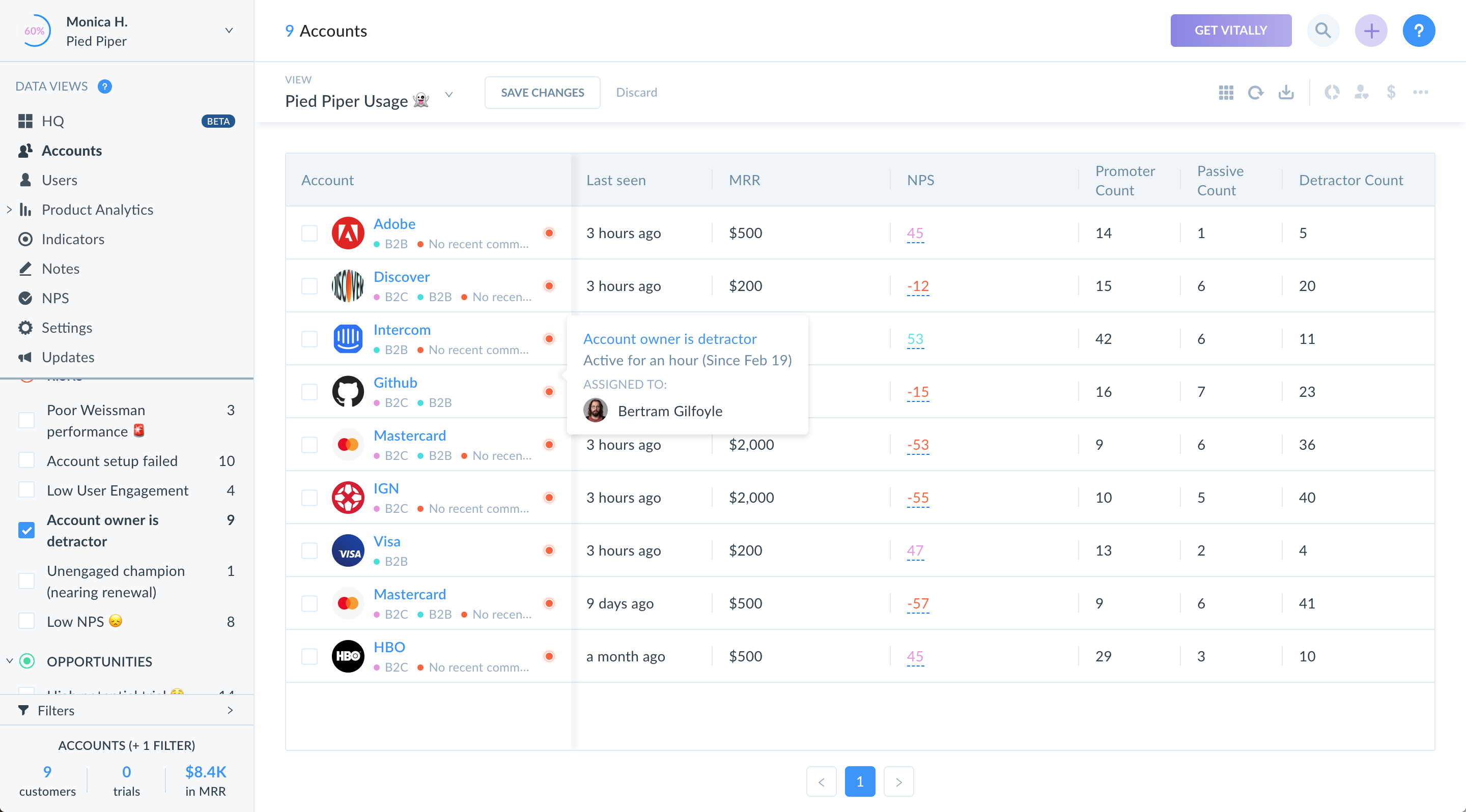The width and height of the screenshot is (1466, 812).
Task: Open the blue help question icon
Action: tap(1418, 31)
